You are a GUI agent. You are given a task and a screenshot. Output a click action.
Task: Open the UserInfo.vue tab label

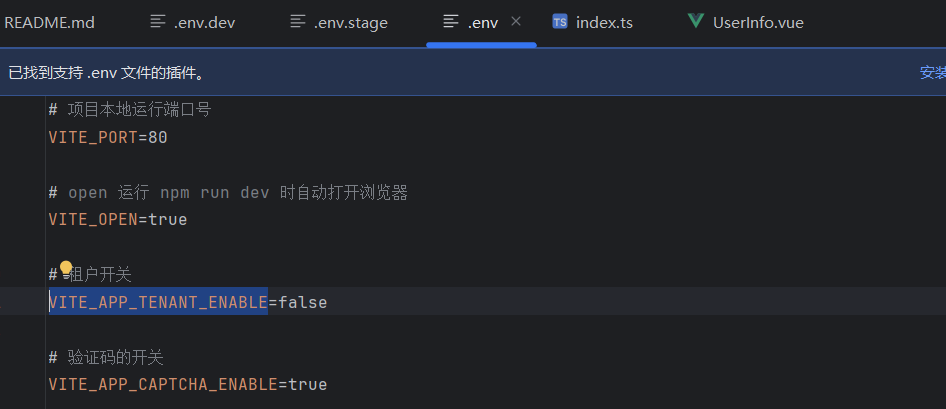tap(758, 22)
